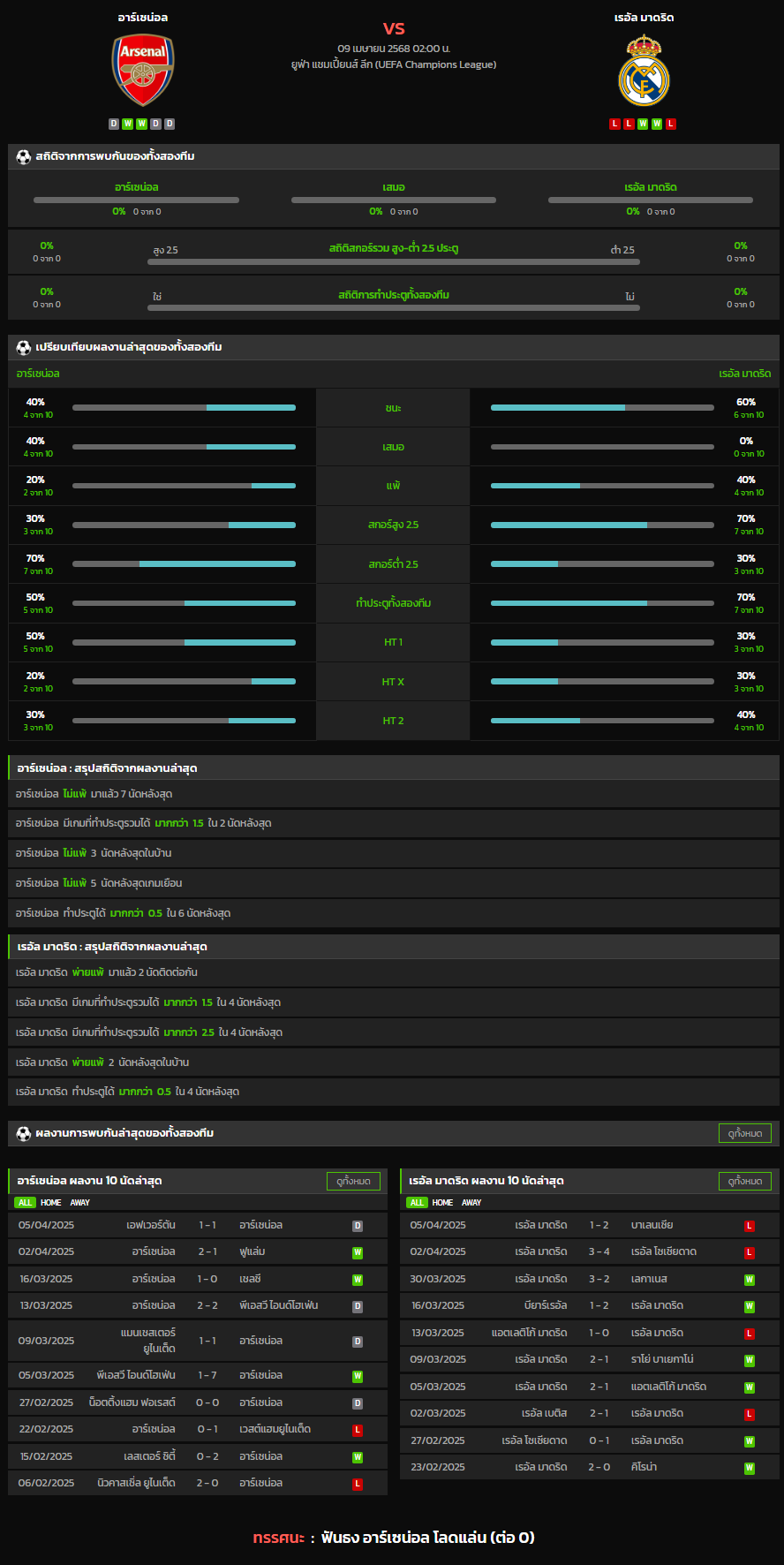Click the L badge on Atletico Madrid 1-0 Real Madrid row

tap(750, 1334)
